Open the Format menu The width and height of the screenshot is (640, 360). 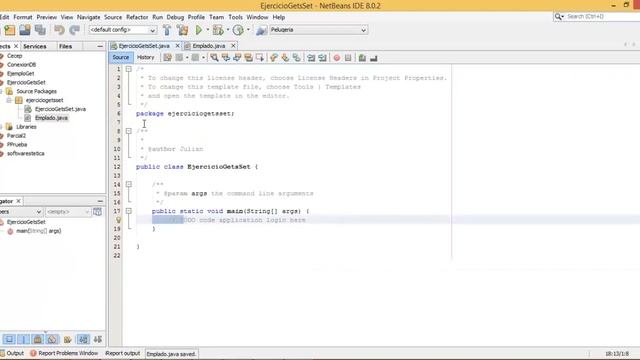(x=23, y=17)
